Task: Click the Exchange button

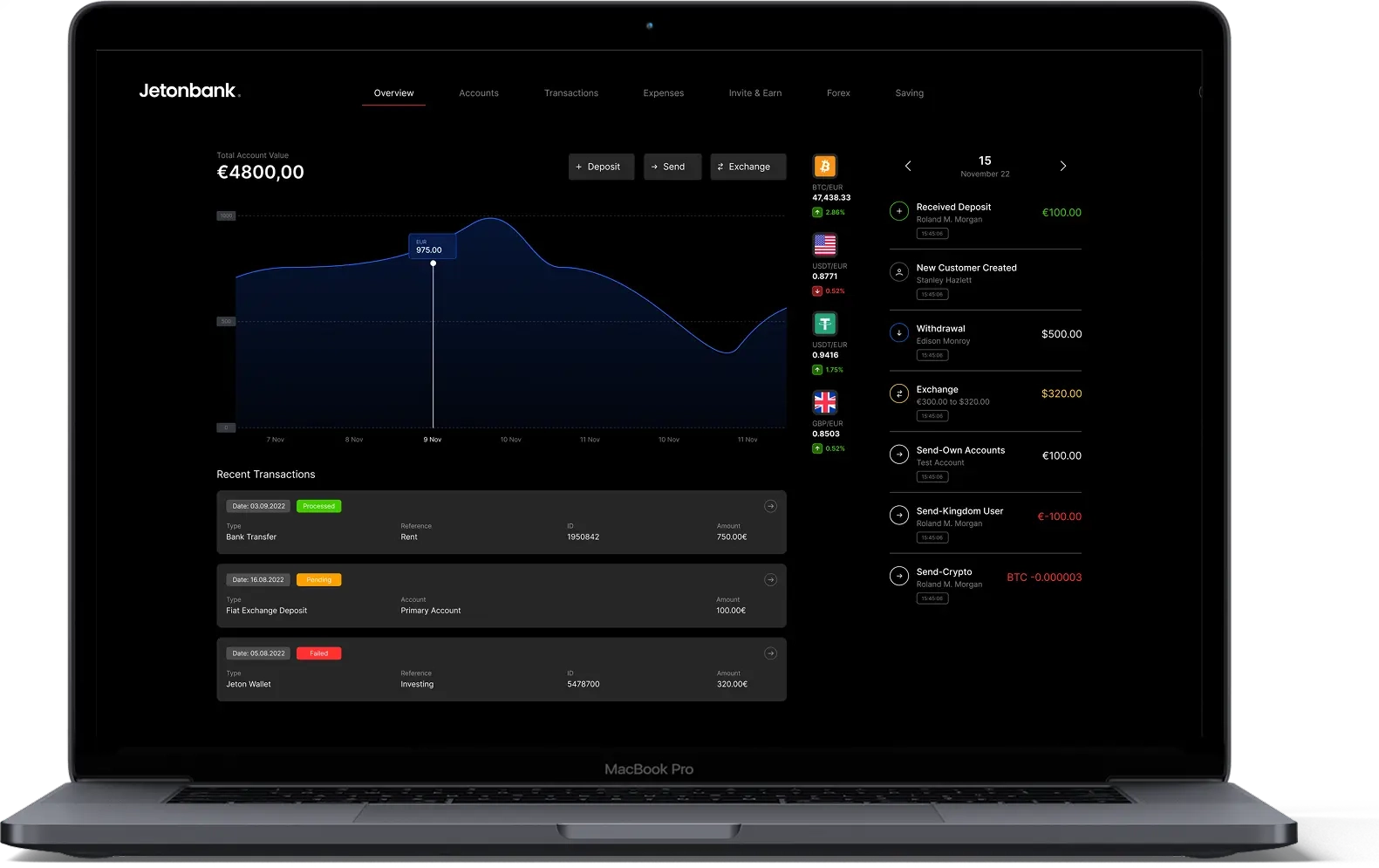Action: [748, 167]
